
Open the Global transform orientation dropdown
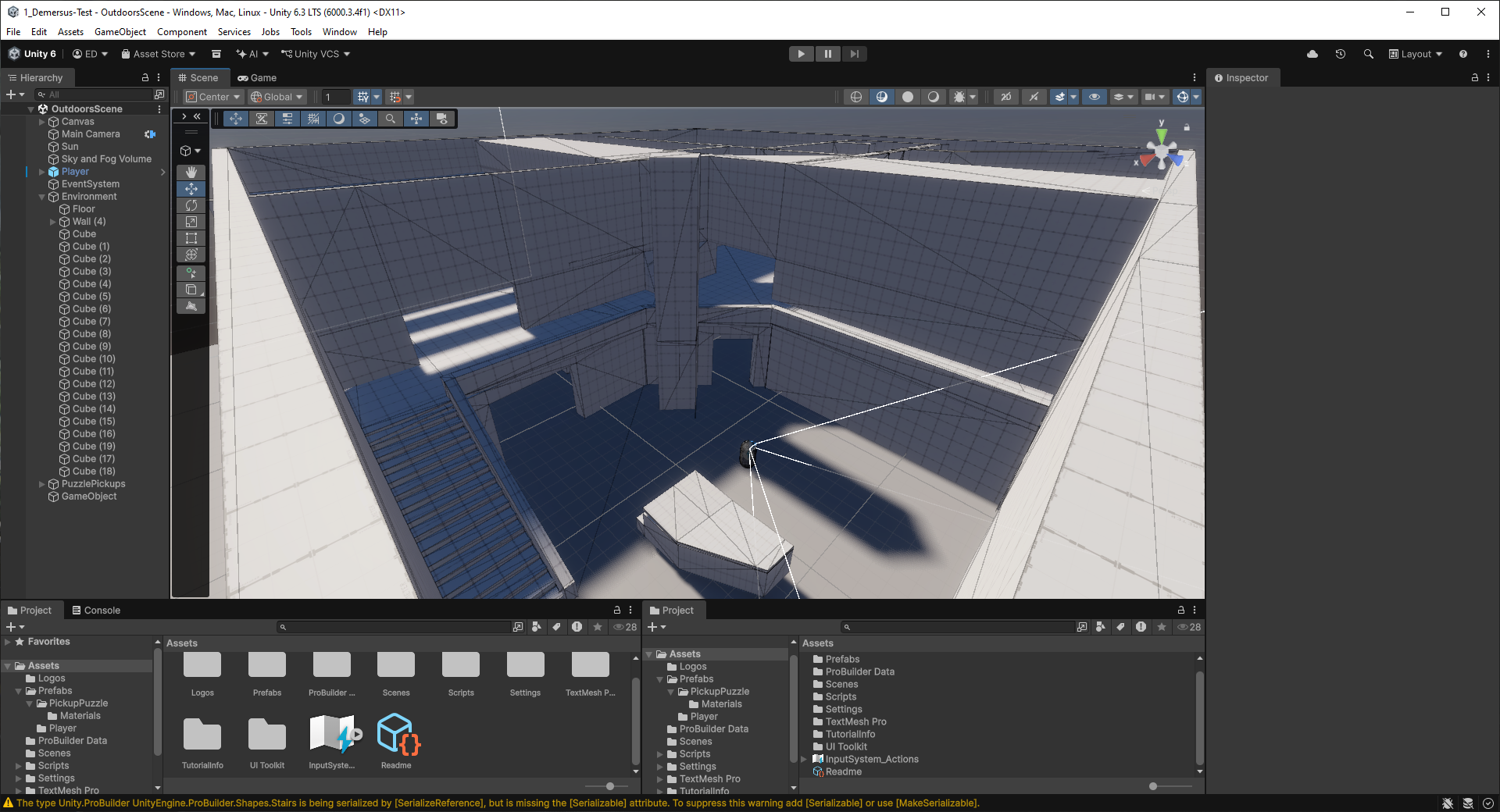click(x=277, y=97)
